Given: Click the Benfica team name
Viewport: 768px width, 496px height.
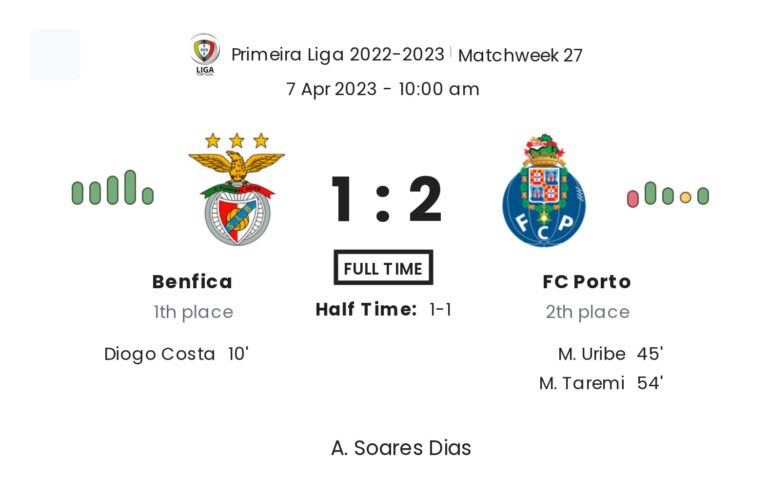Looking at the screenshot, I should 192,282.
